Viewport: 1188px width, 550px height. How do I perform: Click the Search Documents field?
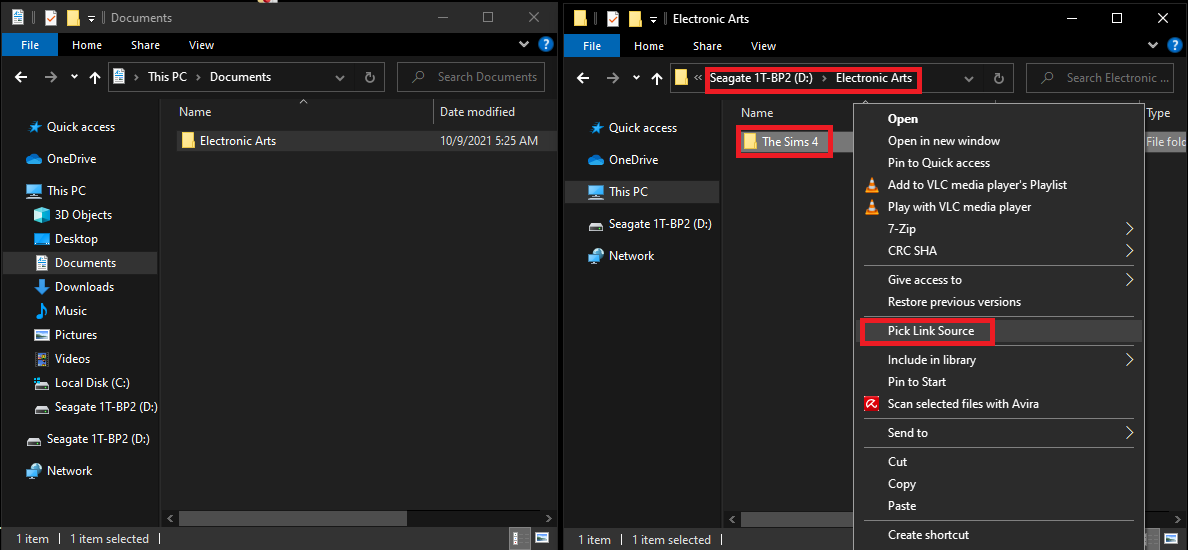(471, 77)
